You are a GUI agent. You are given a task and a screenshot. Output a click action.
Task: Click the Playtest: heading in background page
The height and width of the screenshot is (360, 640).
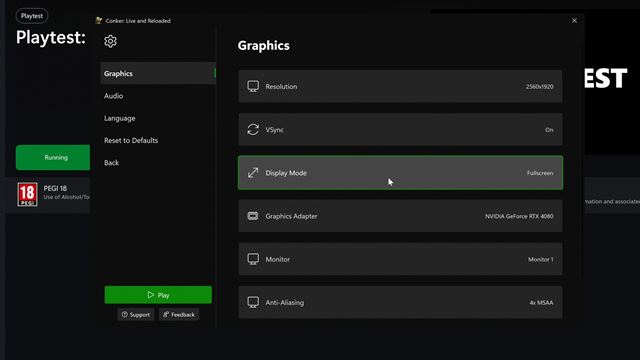coord(51,38)
